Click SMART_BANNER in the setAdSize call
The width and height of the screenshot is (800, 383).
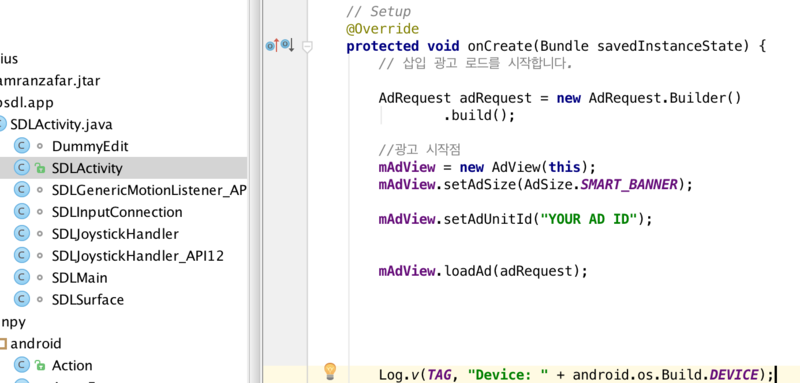pyautogui.click(x=629, y=184)
